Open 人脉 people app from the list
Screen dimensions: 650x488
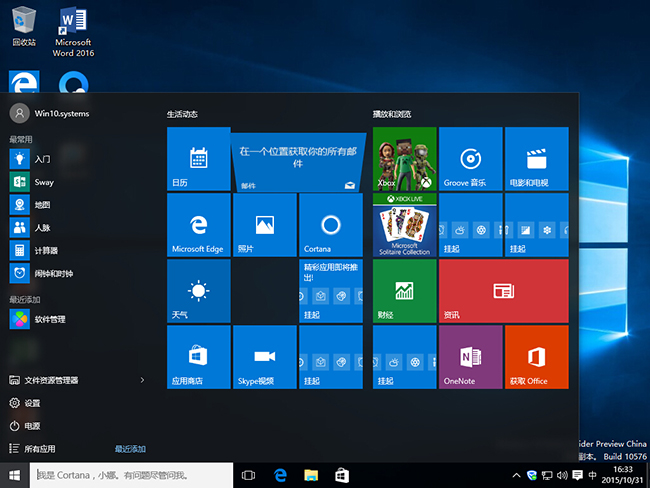(78, 228)
